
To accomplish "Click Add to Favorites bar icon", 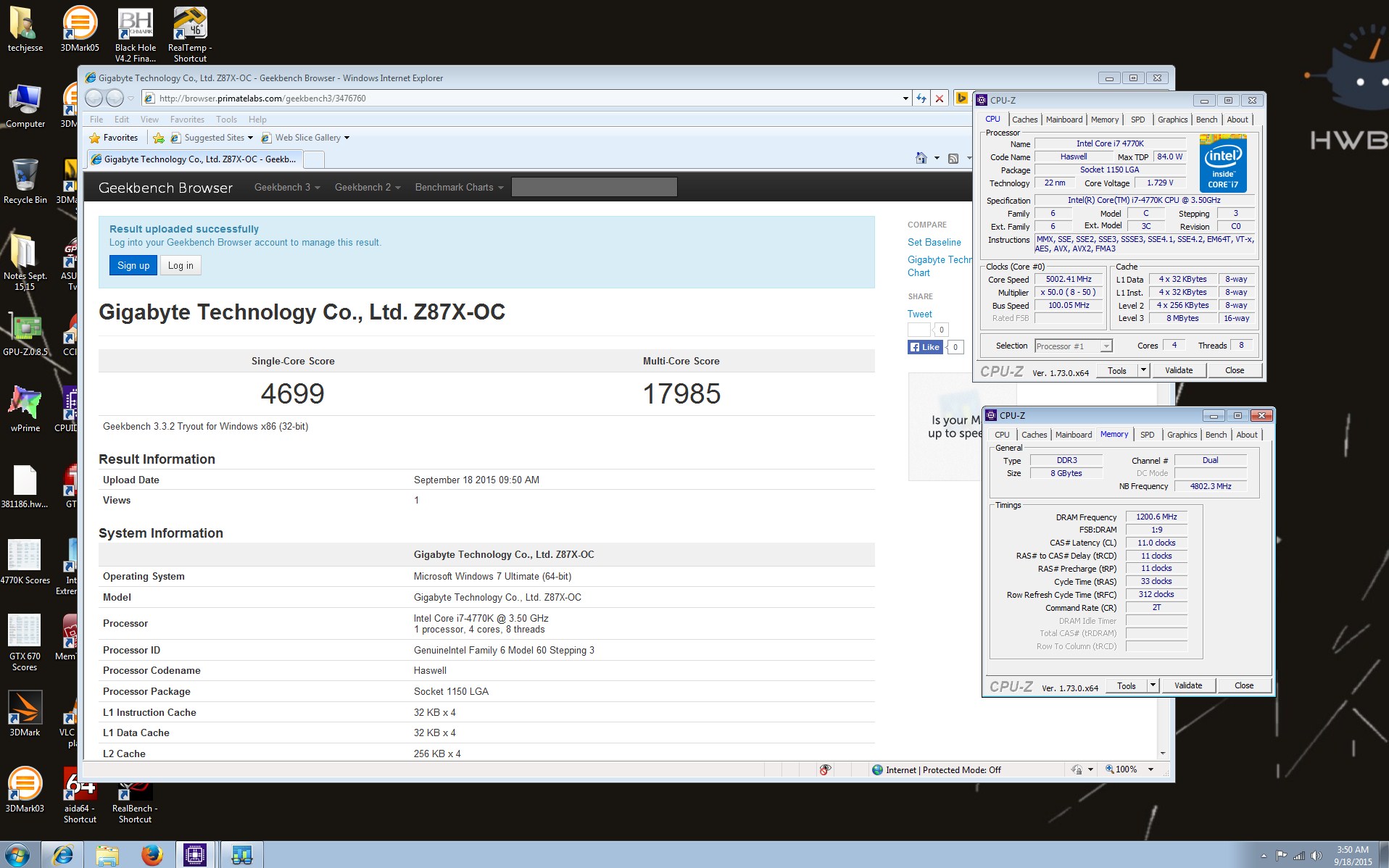I will coord(159,138).
